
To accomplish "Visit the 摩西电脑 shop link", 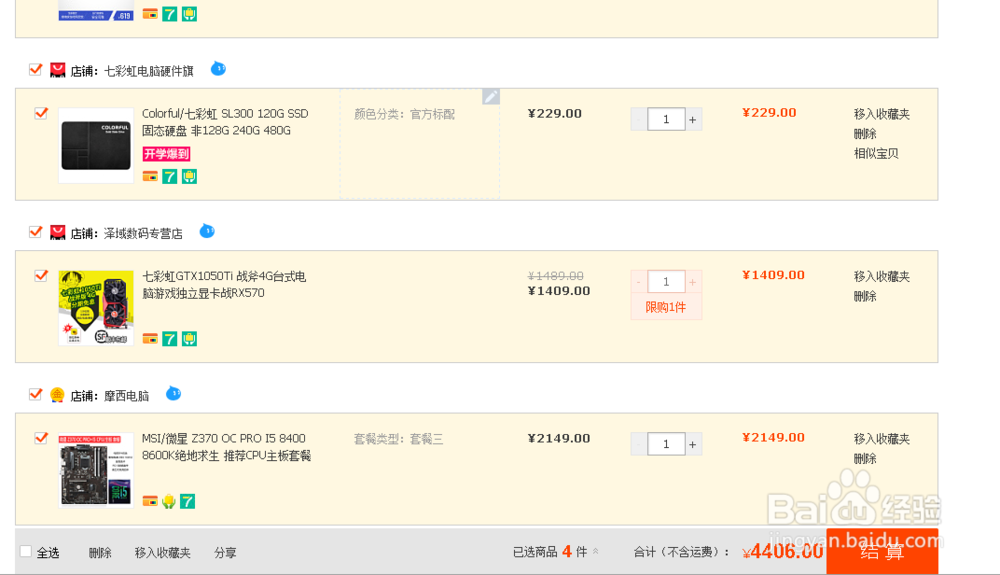I will coord(126,397).
